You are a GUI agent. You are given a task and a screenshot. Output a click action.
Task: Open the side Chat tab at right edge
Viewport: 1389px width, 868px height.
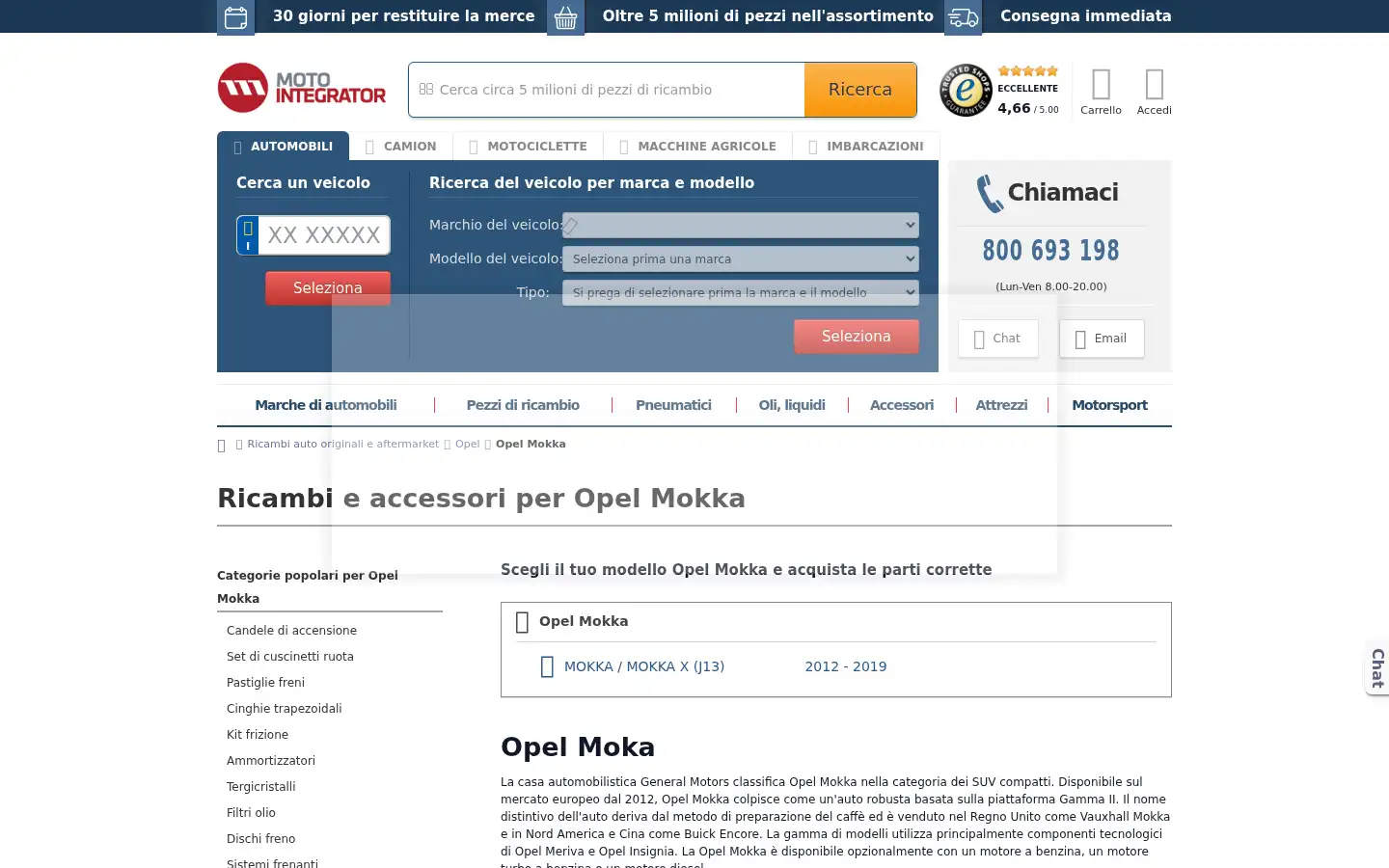(1377, 667)
